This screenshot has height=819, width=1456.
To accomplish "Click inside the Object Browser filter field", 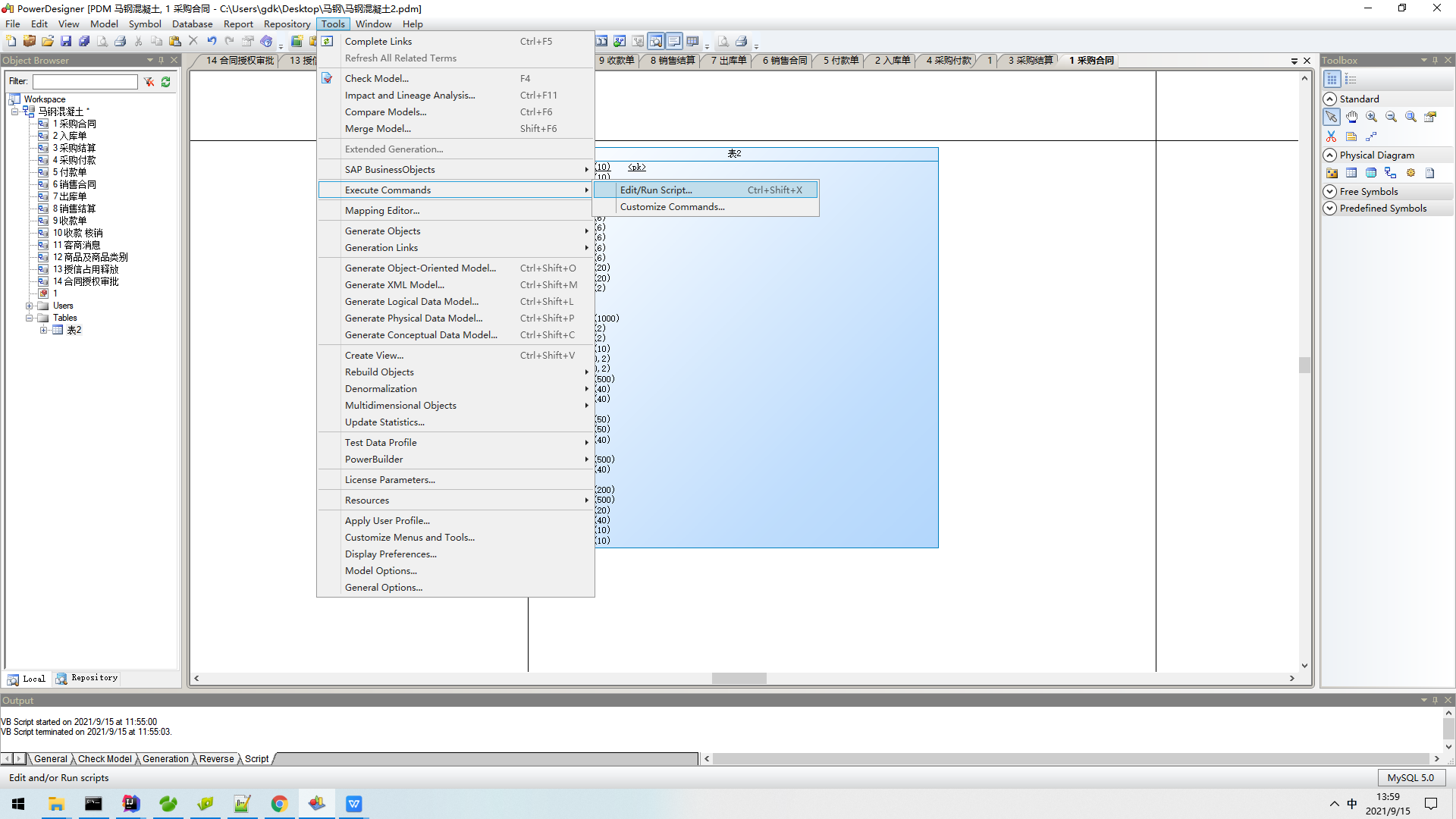I will click(x=83, y=81).
